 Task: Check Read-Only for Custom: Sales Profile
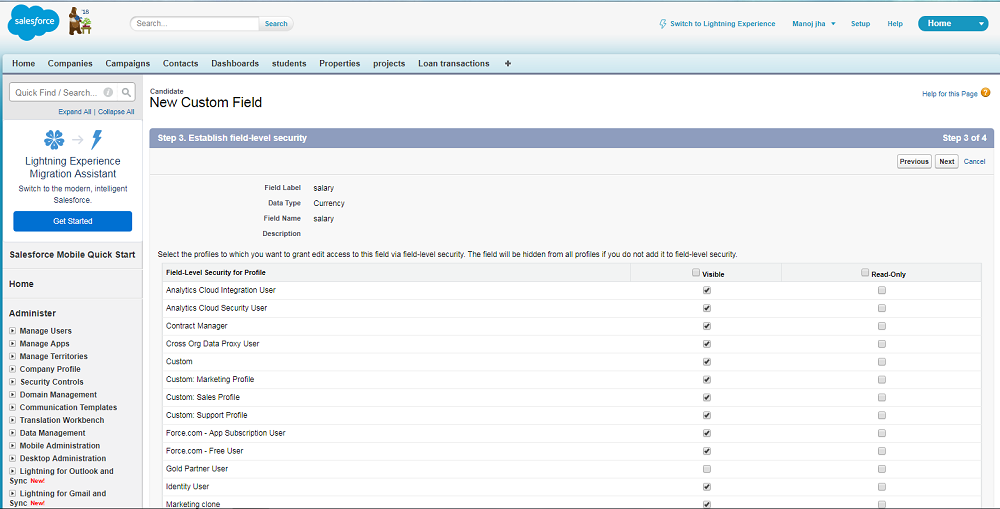pyautogui.click(x=881, y=397)
